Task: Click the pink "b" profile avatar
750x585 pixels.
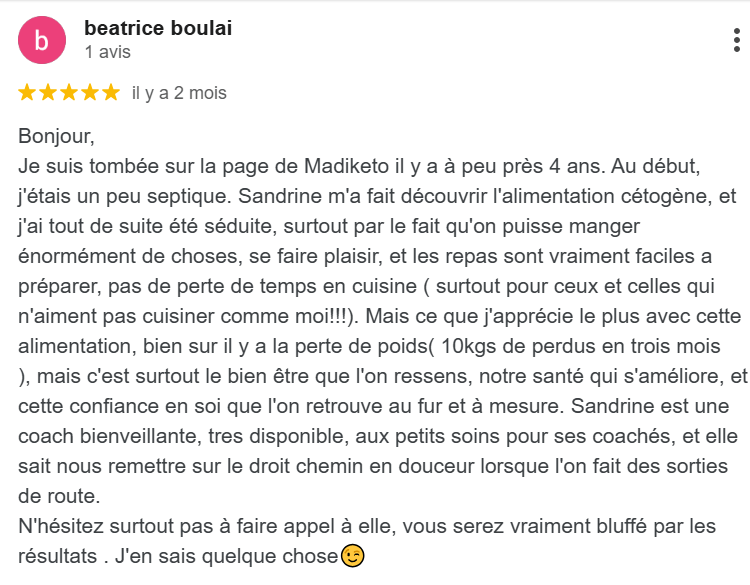Action: 42,40
